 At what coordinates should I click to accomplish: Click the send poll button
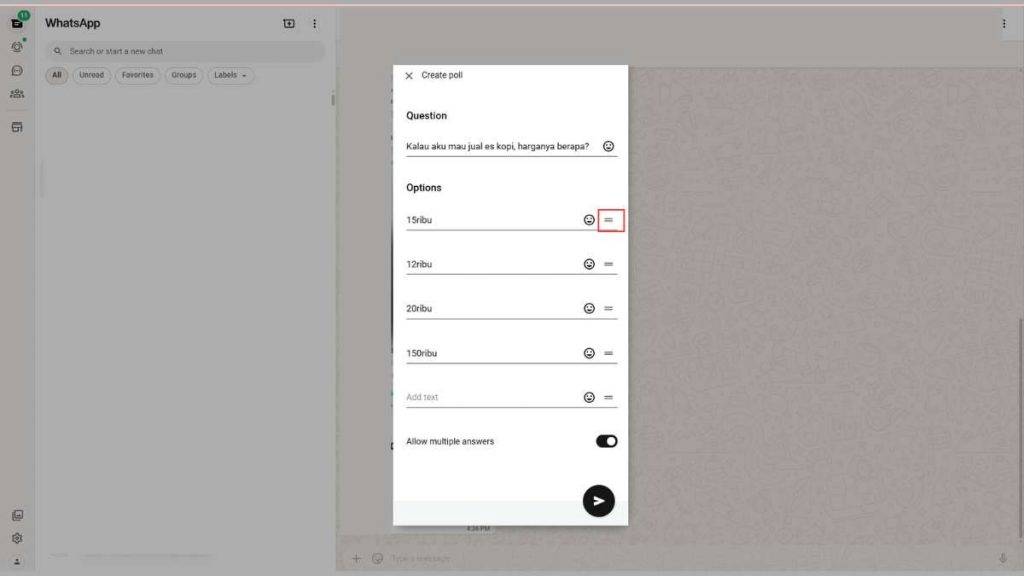coord(598,501)
